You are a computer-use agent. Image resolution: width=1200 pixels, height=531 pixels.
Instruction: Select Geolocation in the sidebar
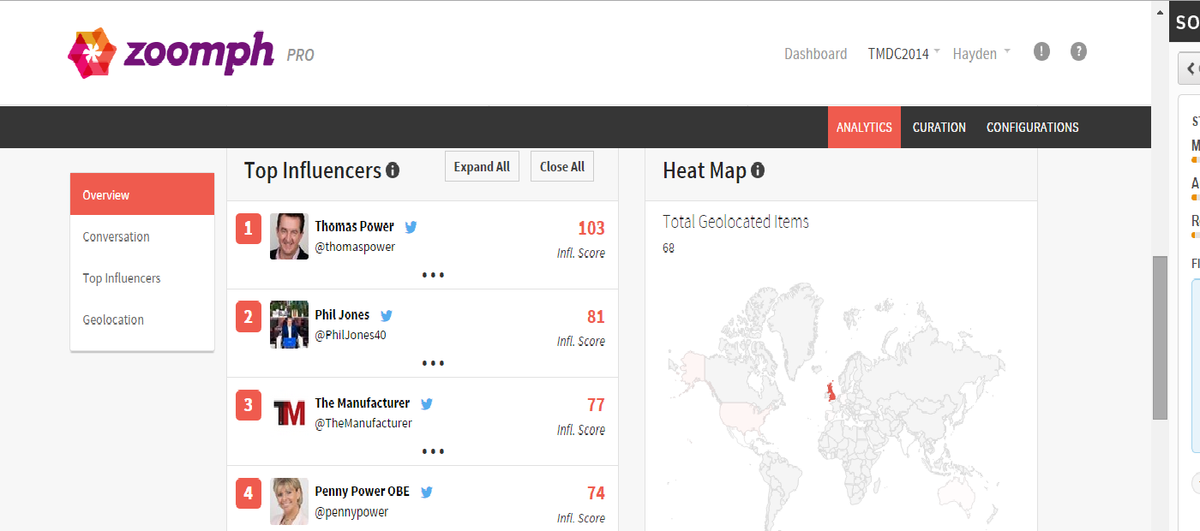(x=142, y=320)
